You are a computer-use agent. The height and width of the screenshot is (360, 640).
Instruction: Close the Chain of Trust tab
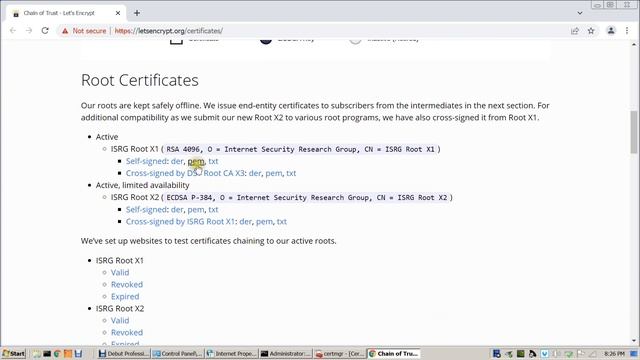pyautogui.click(x=118, y=13)
